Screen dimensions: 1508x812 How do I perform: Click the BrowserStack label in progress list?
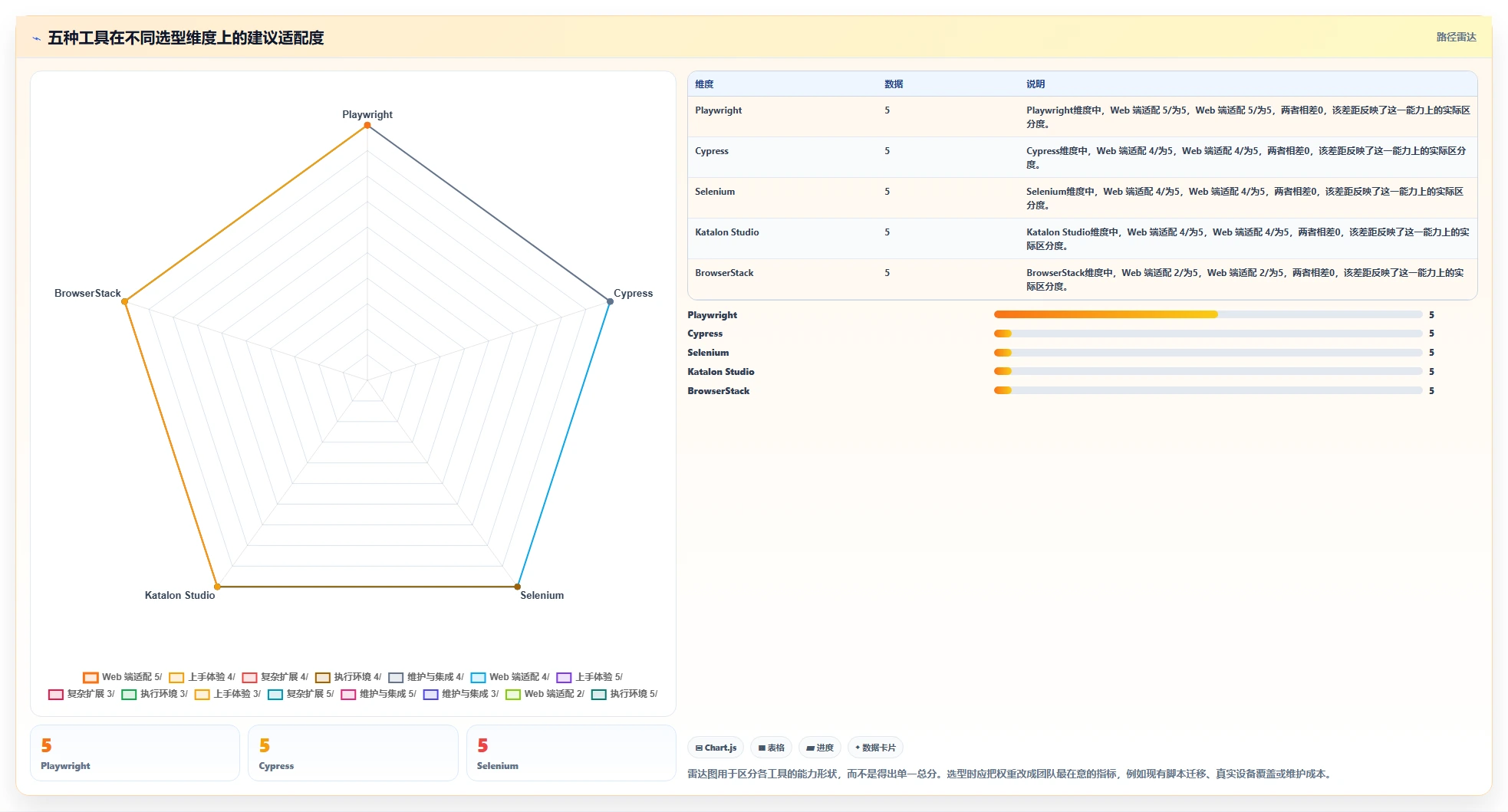(719, 391)
